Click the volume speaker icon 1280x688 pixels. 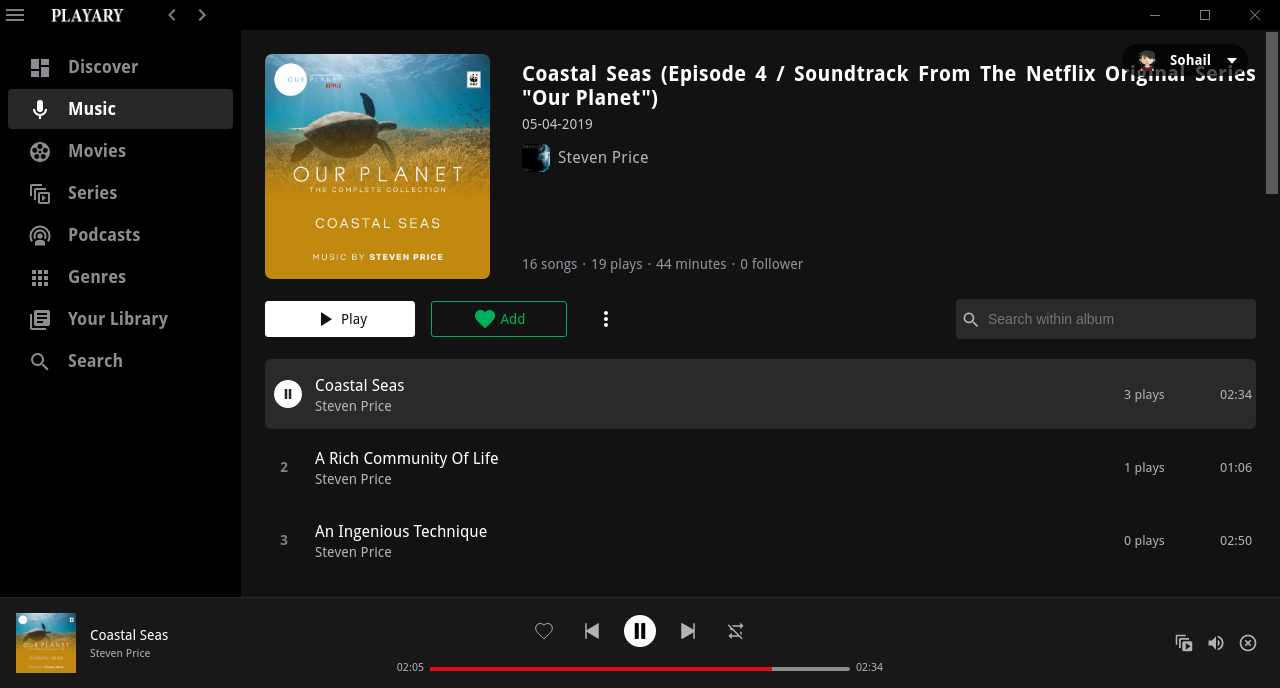(x=1215, y=643)
